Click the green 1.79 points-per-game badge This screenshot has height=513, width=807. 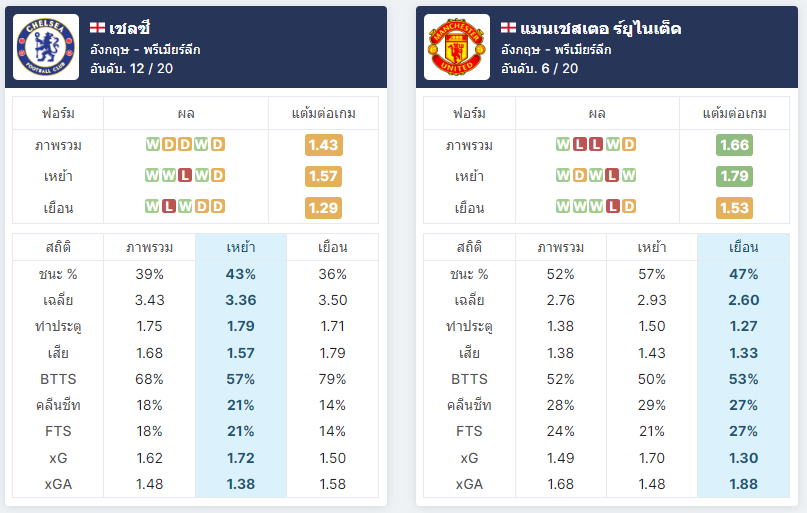734,176
